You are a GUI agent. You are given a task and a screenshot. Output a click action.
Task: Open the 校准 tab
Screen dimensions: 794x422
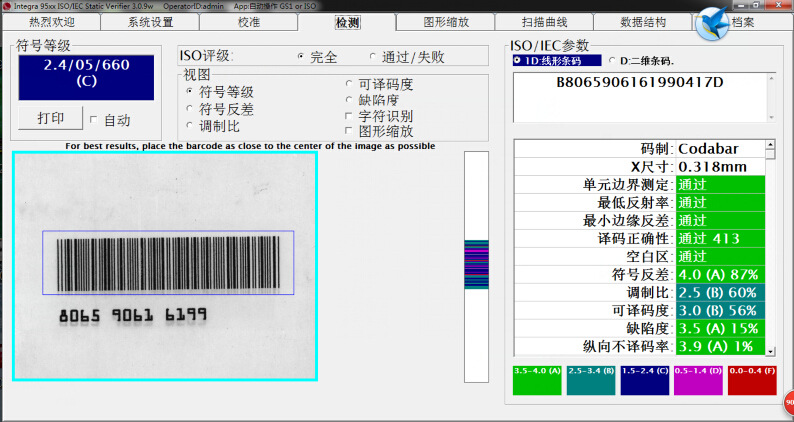[249, 22]
